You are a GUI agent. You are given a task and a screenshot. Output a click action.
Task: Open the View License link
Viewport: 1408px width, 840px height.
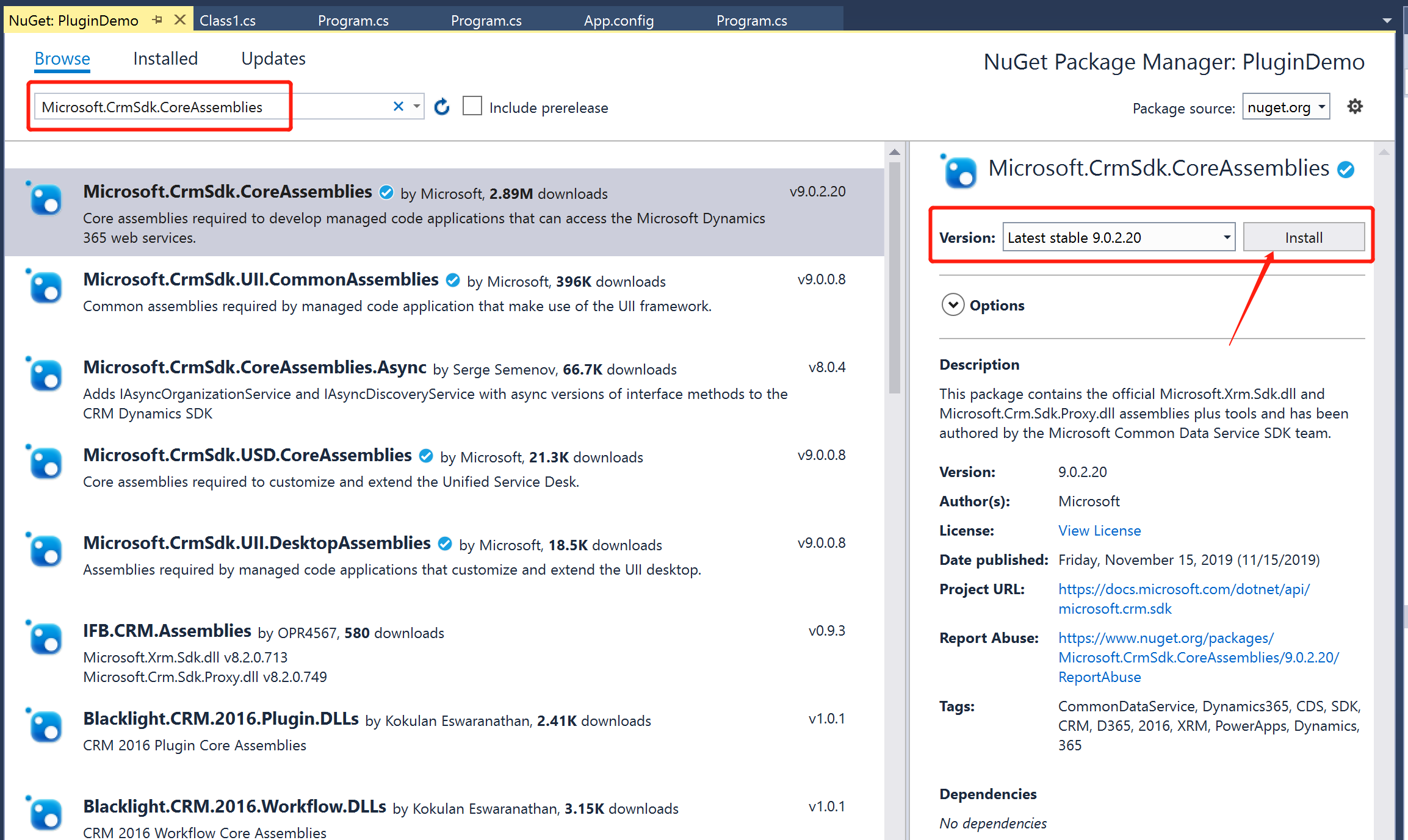[1099, 531]
